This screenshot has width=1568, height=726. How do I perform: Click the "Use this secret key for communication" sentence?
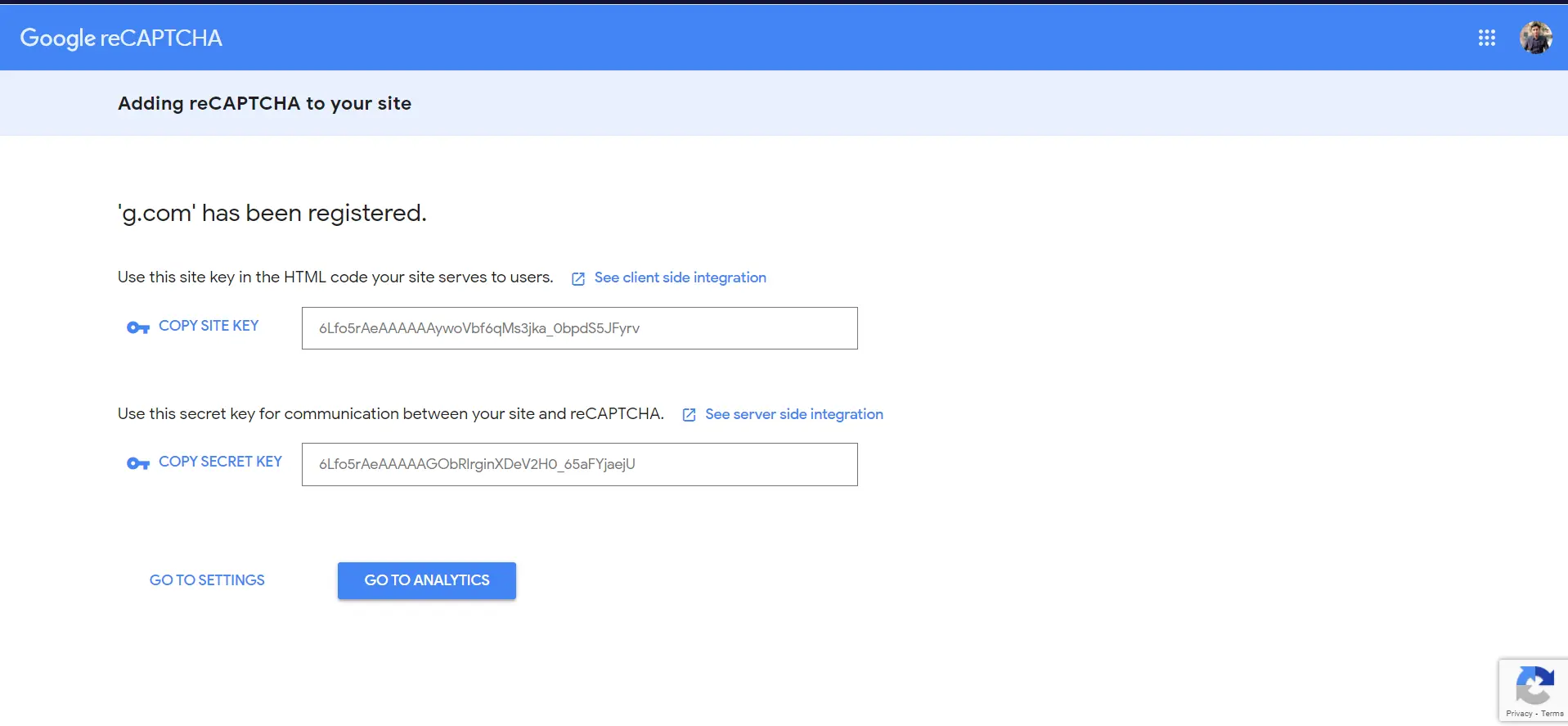391,414
